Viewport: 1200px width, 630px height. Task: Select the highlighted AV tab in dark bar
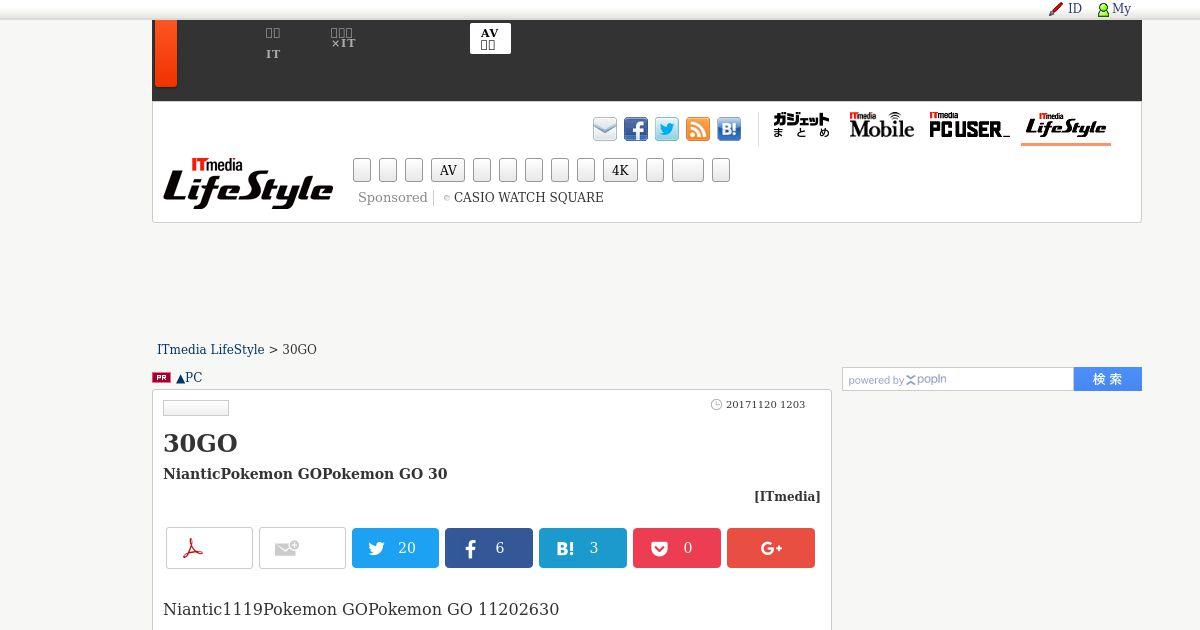[x=490, y=39]
